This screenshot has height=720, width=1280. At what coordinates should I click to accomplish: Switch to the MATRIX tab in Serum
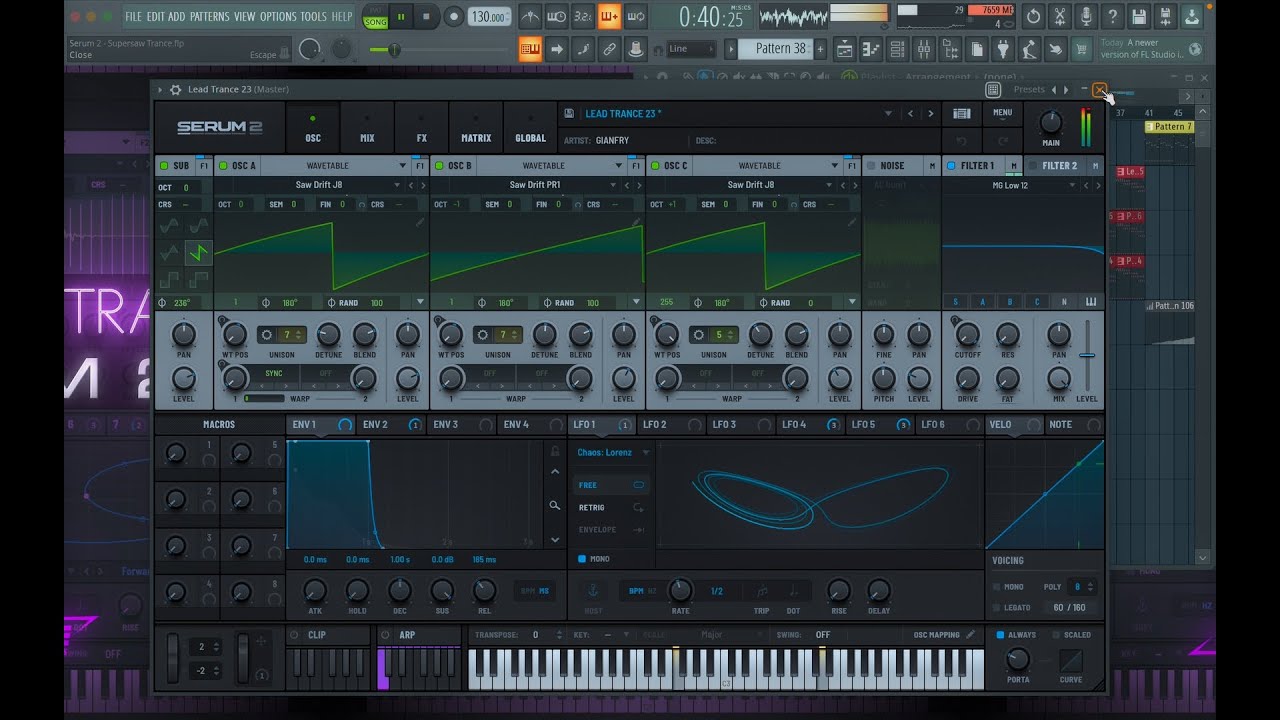click(476, 127)
